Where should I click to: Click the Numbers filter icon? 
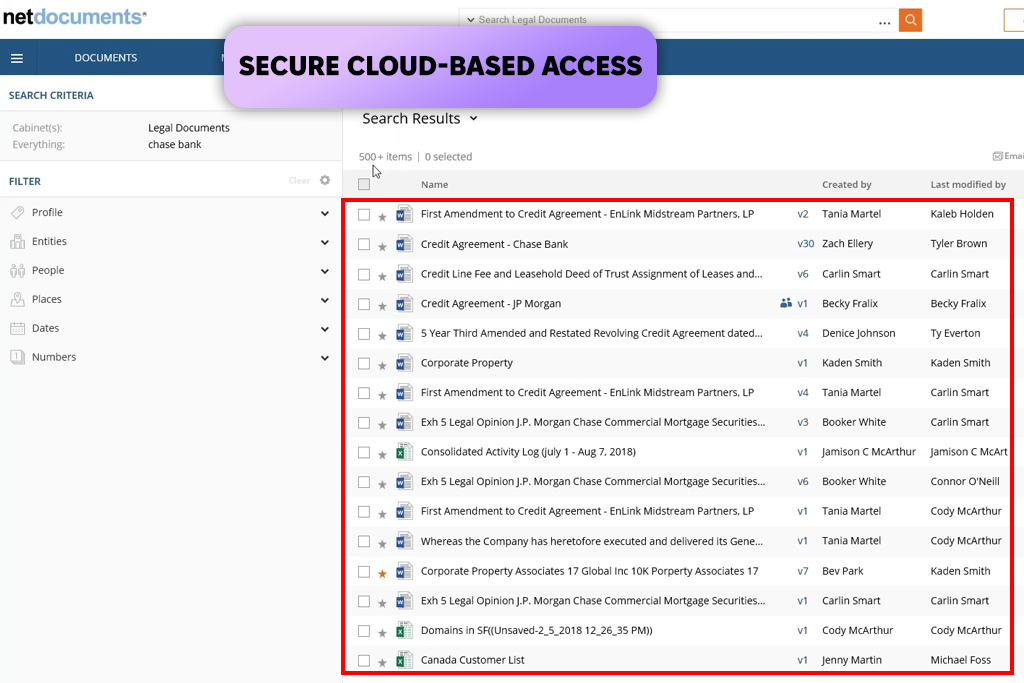[x=18, y=357]
